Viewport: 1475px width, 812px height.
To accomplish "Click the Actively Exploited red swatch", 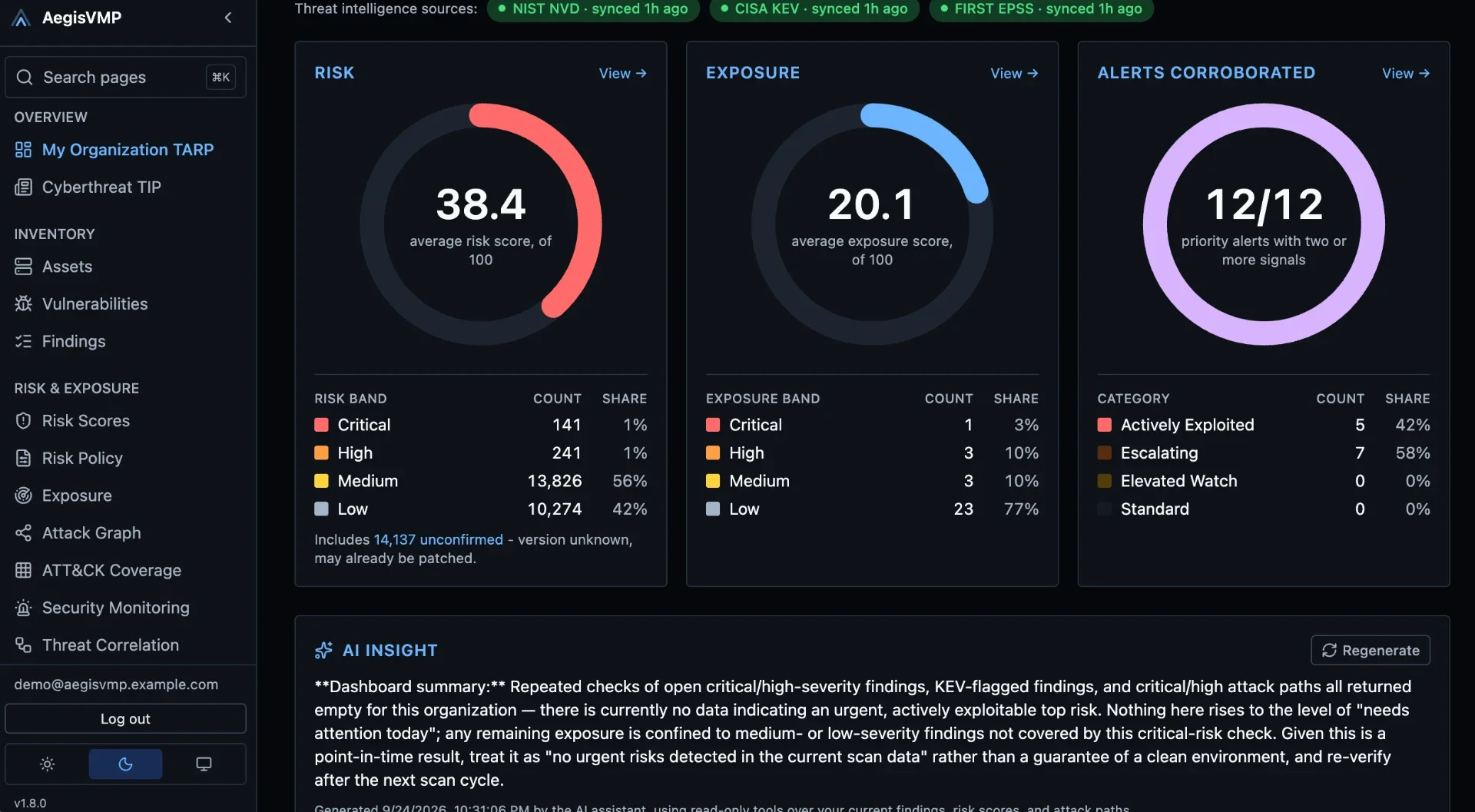I will tap(1105, 425).
